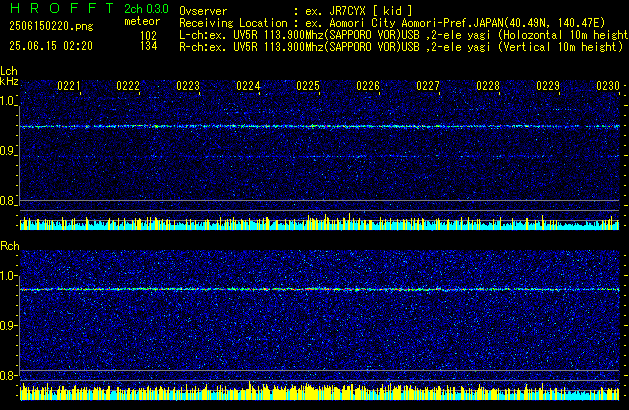This screenshot has width=629, height=410.
Task: Click the 0225 time marker
Action: tap(308, 86)
